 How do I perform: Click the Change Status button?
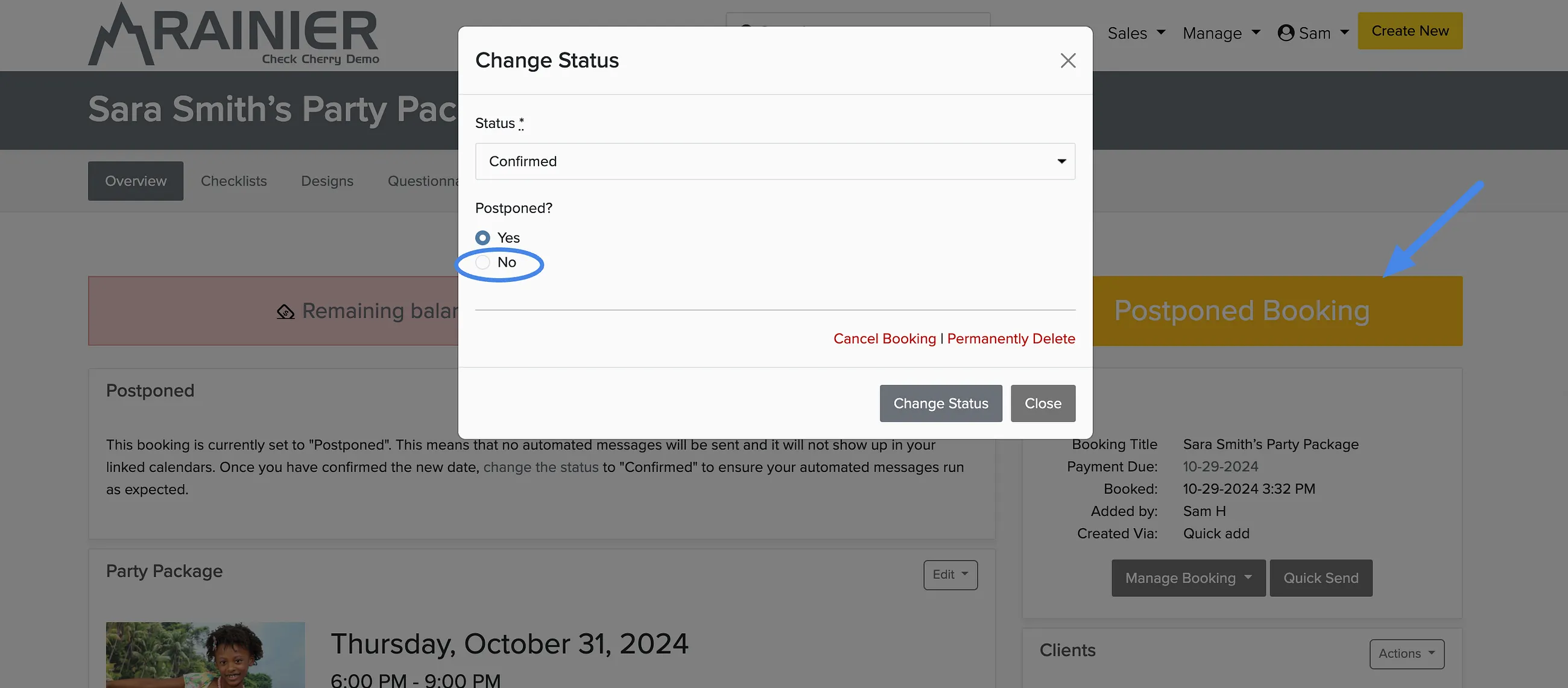point(940,403)
